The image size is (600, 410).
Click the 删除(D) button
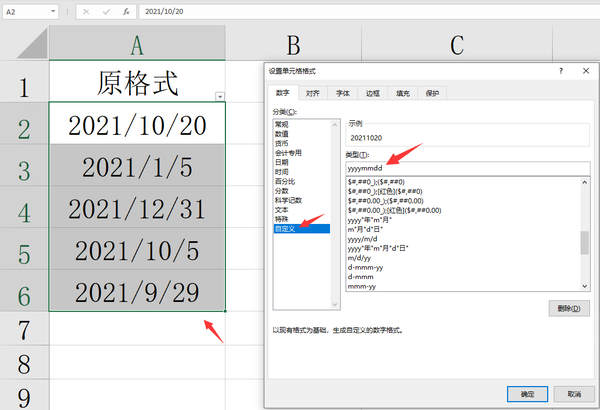click(x=569, y=308)
